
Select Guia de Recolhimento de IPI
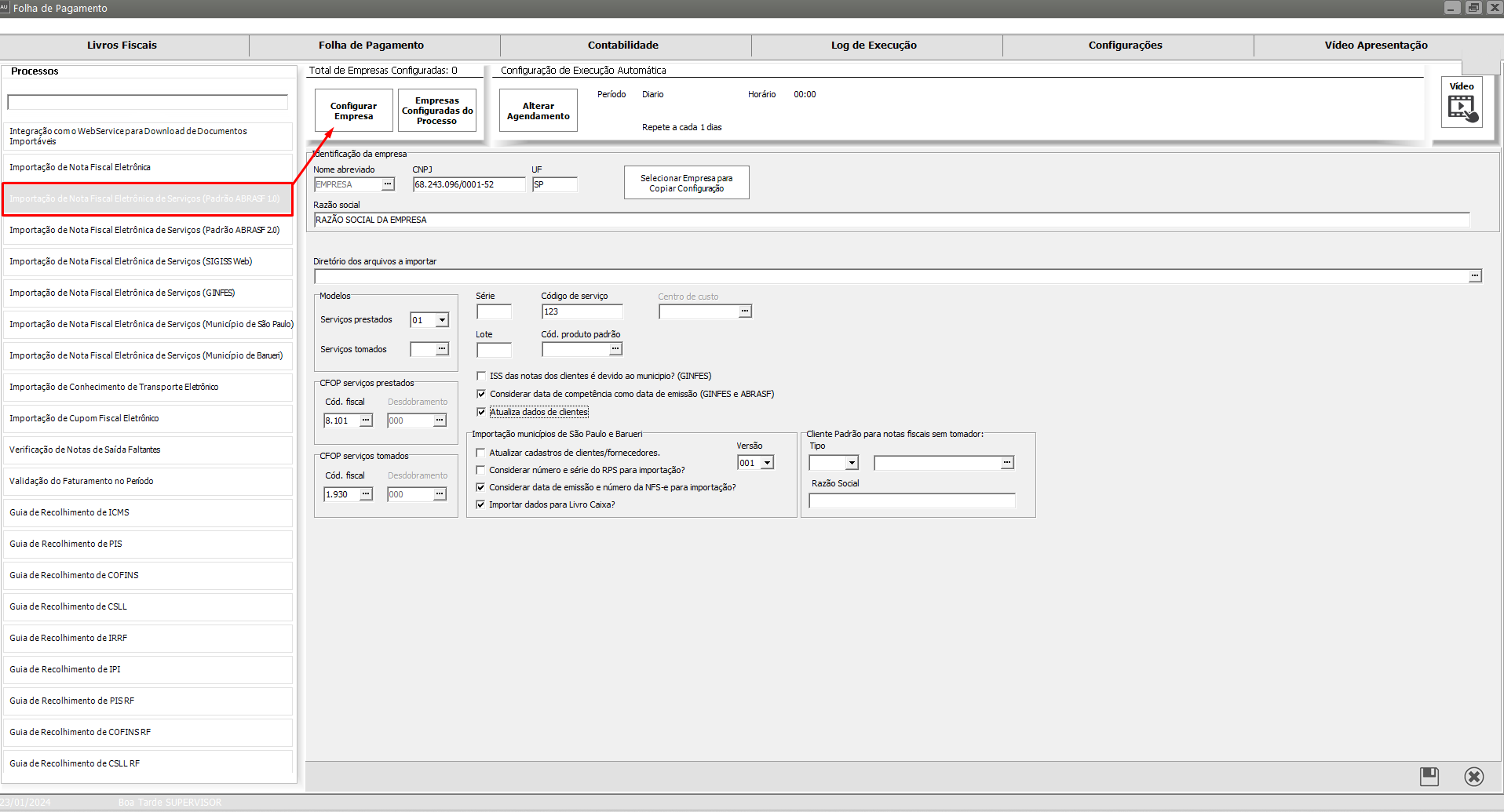pyautogui.click(x=148, y=670)
